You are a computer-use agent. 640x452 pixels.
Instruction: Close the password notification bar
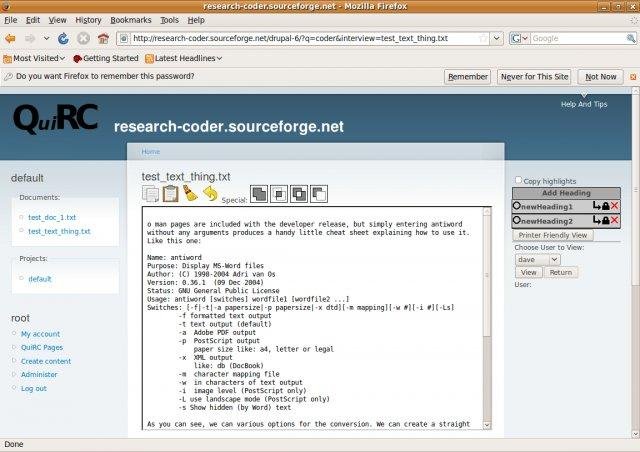(633, 77)
